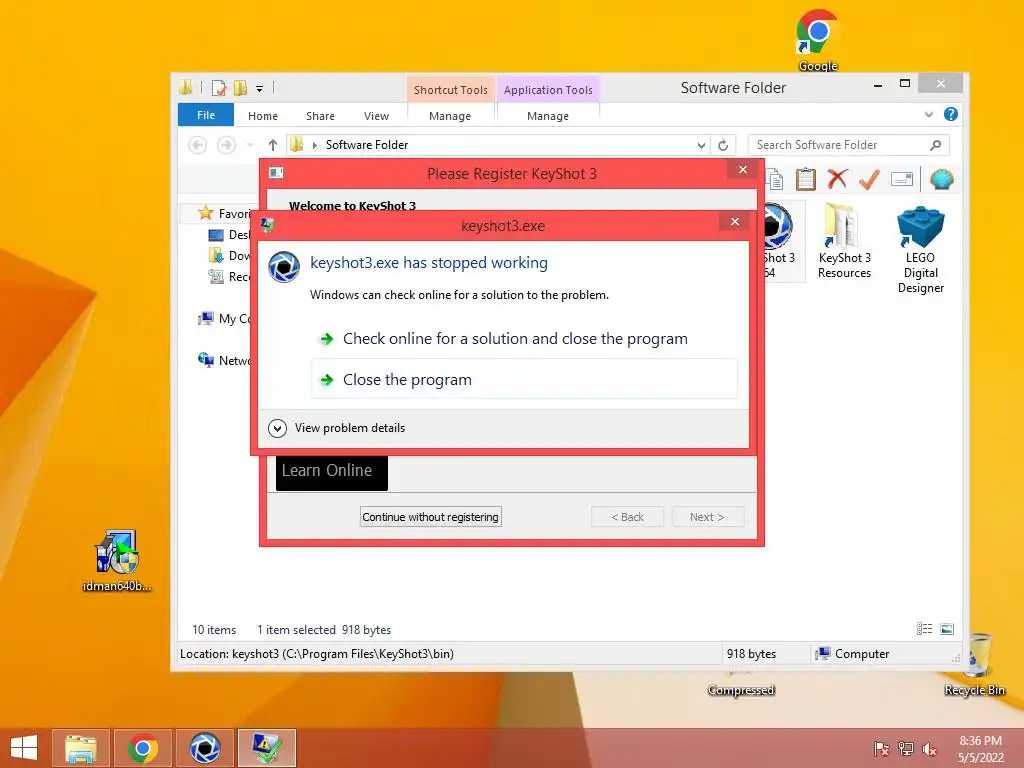Open Manage tab under Shortcut Tools
The height and width of the screenshot is (768, 1024).
pos(450,116)
